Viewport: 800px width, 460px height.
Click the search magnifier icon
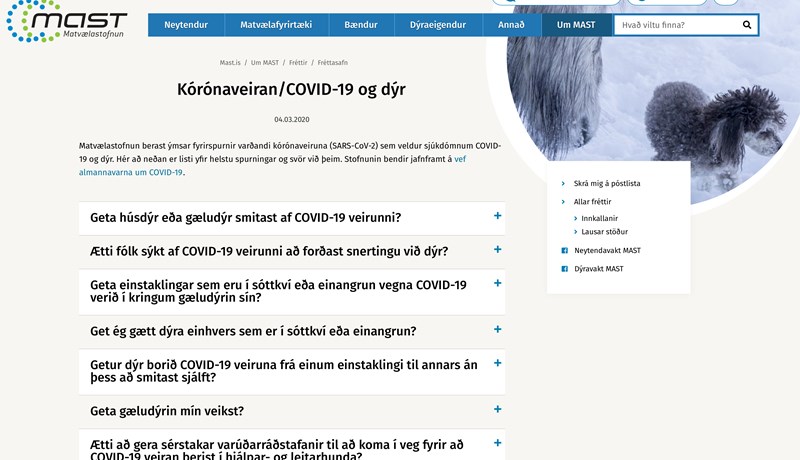pos(747,24)
